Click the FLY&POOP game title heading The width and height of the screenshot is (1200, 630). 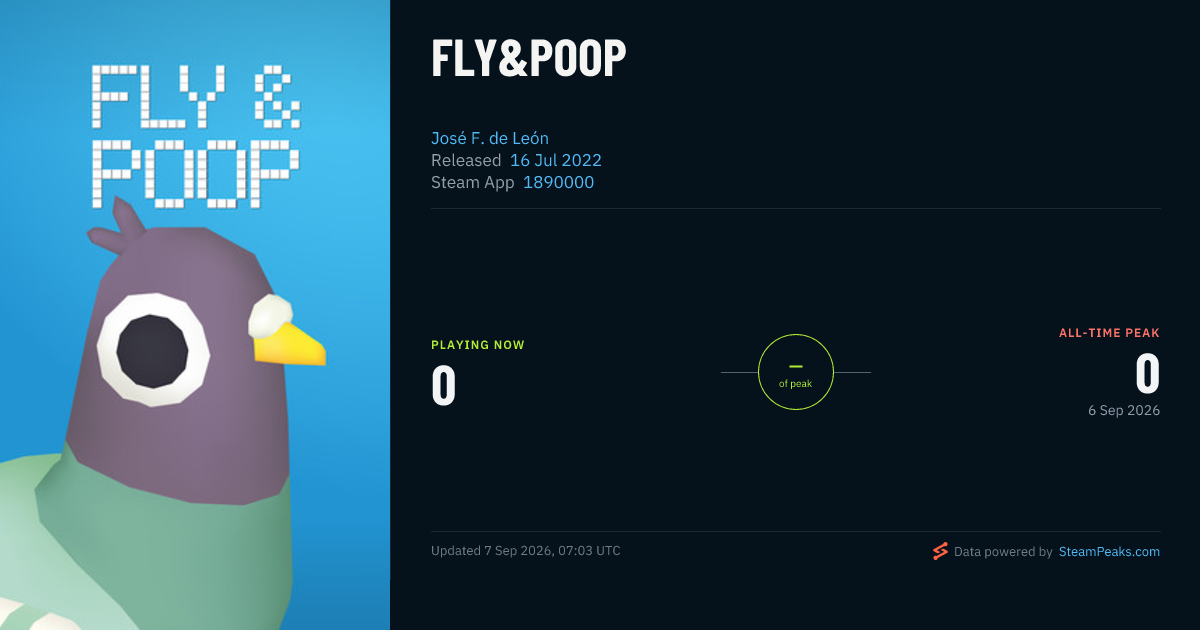point(528,59)
